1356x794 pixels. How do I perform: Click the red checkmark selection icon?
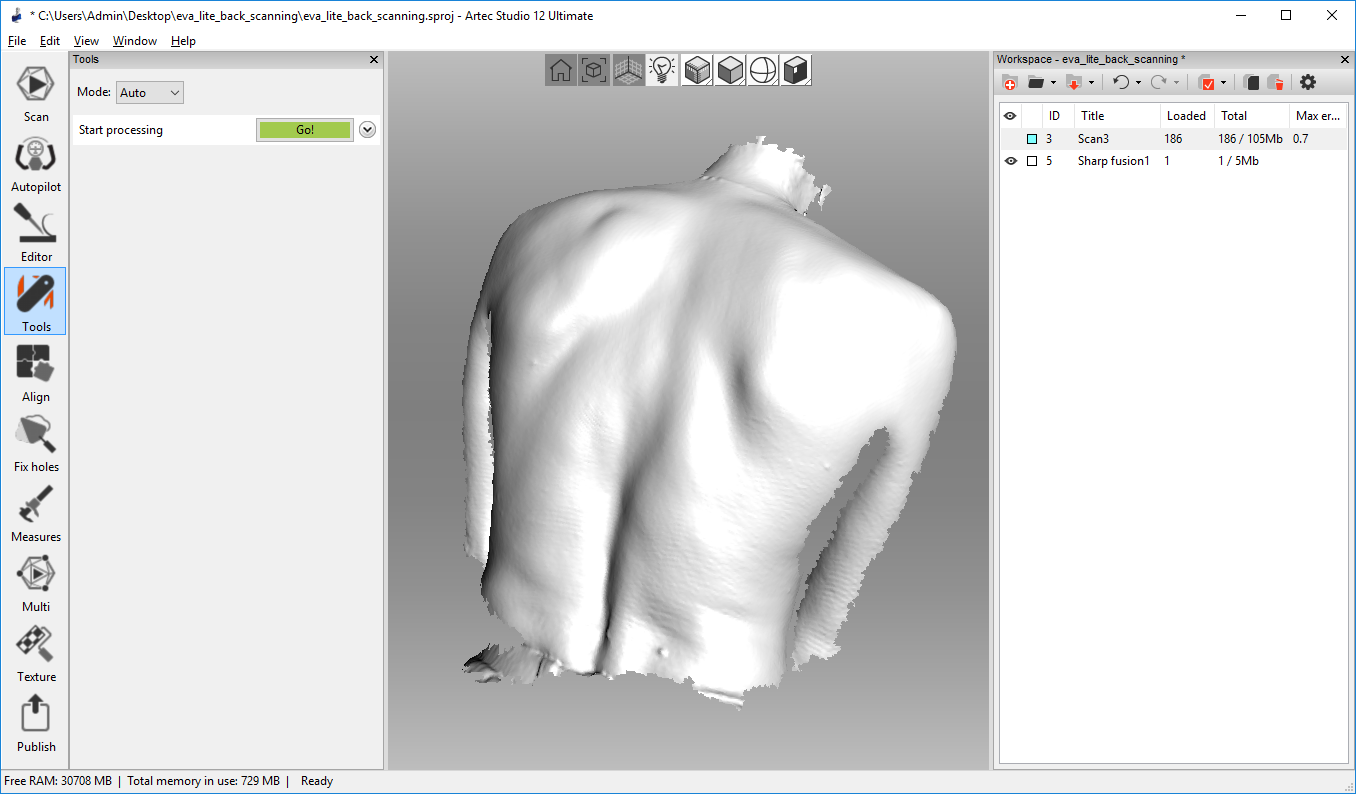(1206, 83)
